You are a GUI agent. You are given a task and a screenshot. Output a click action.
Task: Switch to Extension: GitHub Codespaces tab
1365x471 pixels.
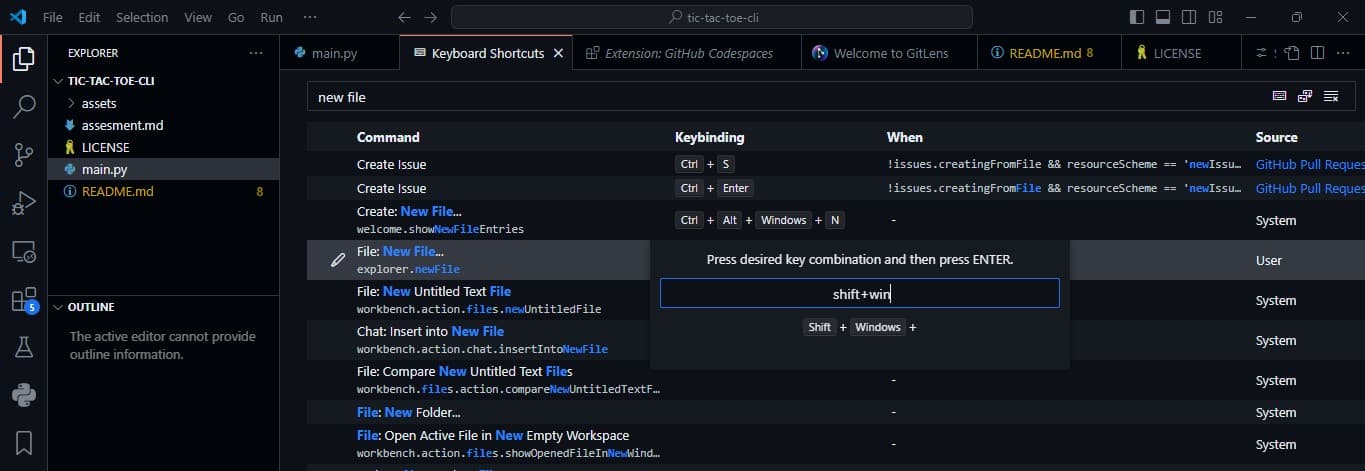687,53
